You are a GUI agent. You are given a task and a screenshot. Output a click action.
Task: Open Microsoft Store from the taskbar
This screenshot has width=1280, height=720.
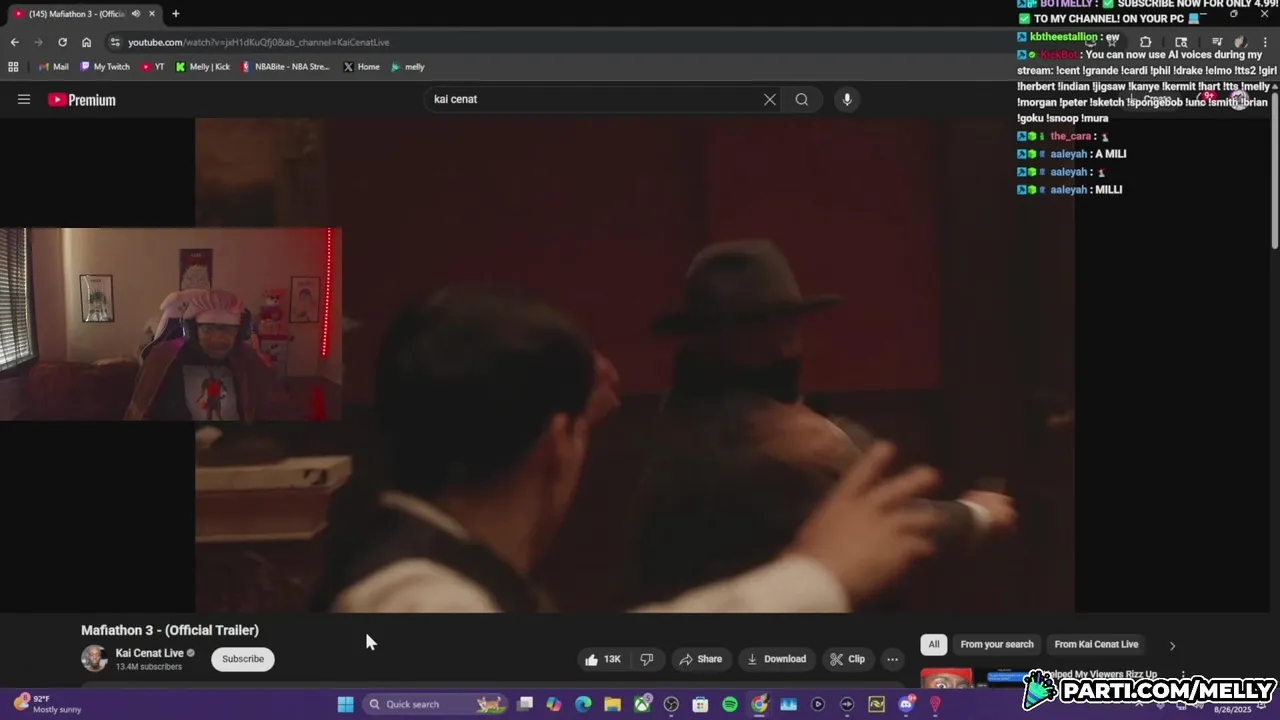pos(700,704)
